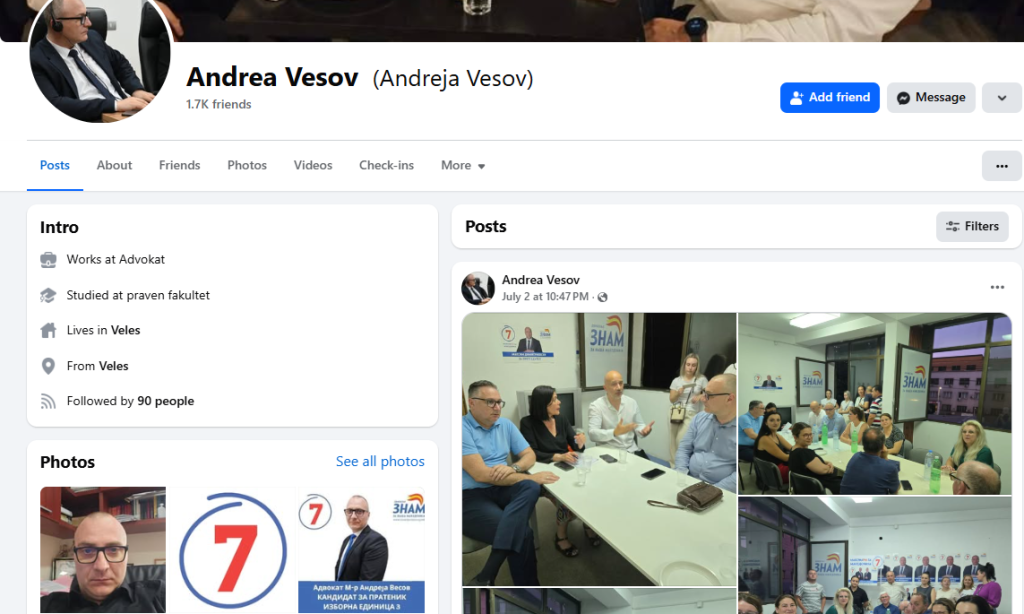Open the post group photo below the window photo
The height and width of the screenshot is (614, 1024).
click(875, 555)
